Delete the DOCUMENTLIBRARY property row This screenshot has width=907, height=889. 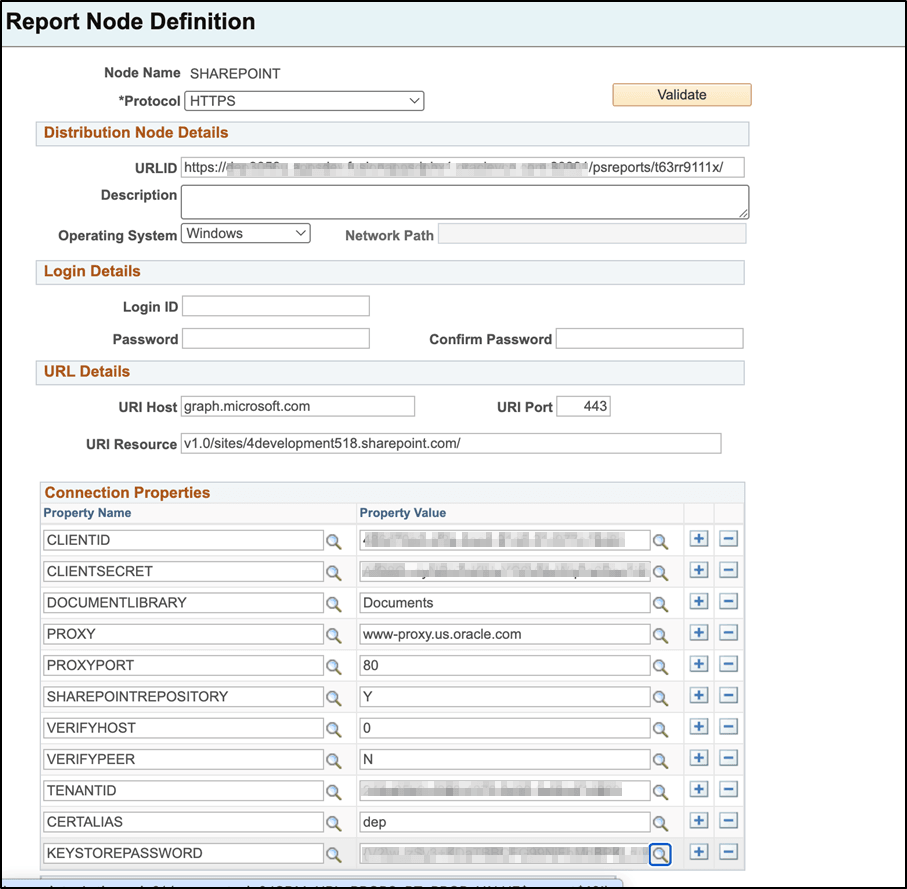[x=728, y=602]
